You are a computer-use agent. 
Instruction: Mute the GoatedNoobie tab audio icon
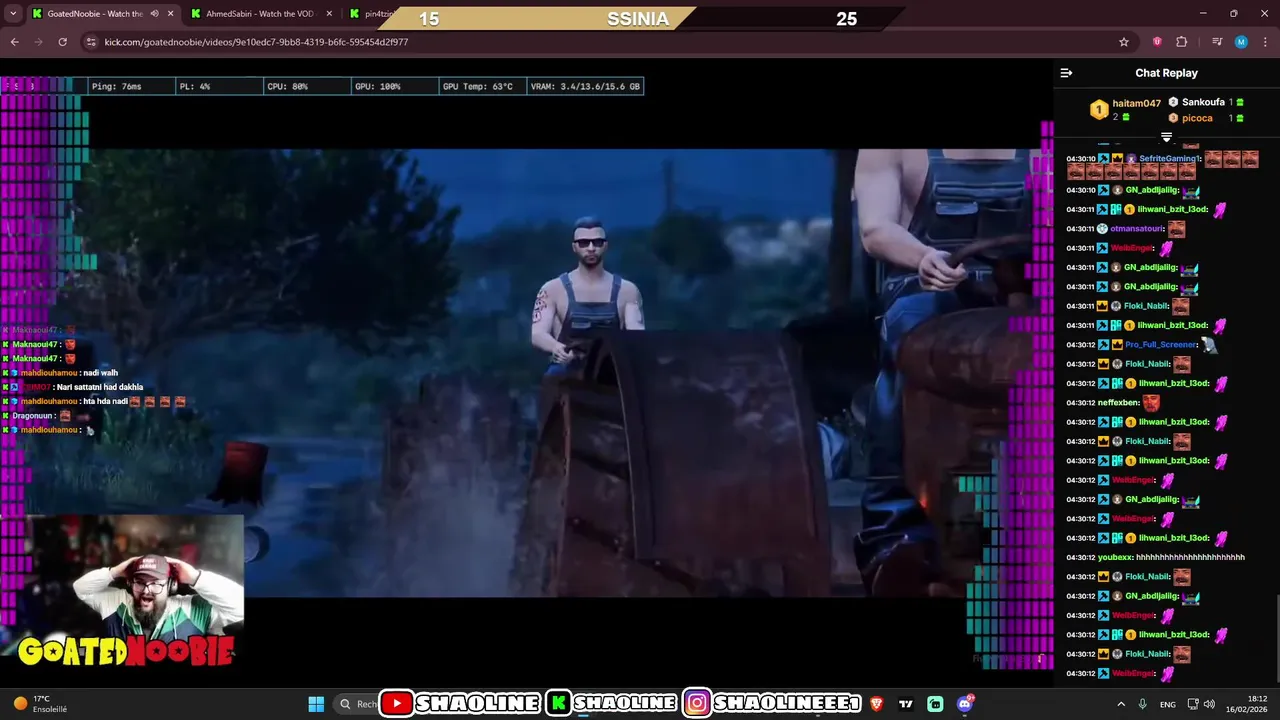click(x=154, y=14)
